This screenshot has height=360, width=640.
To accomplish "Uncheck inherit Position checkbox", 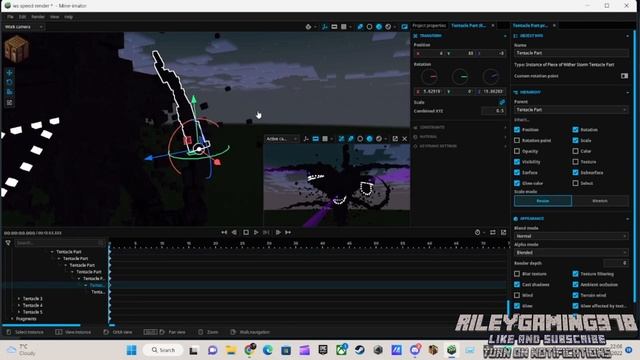I will (517, 129).
